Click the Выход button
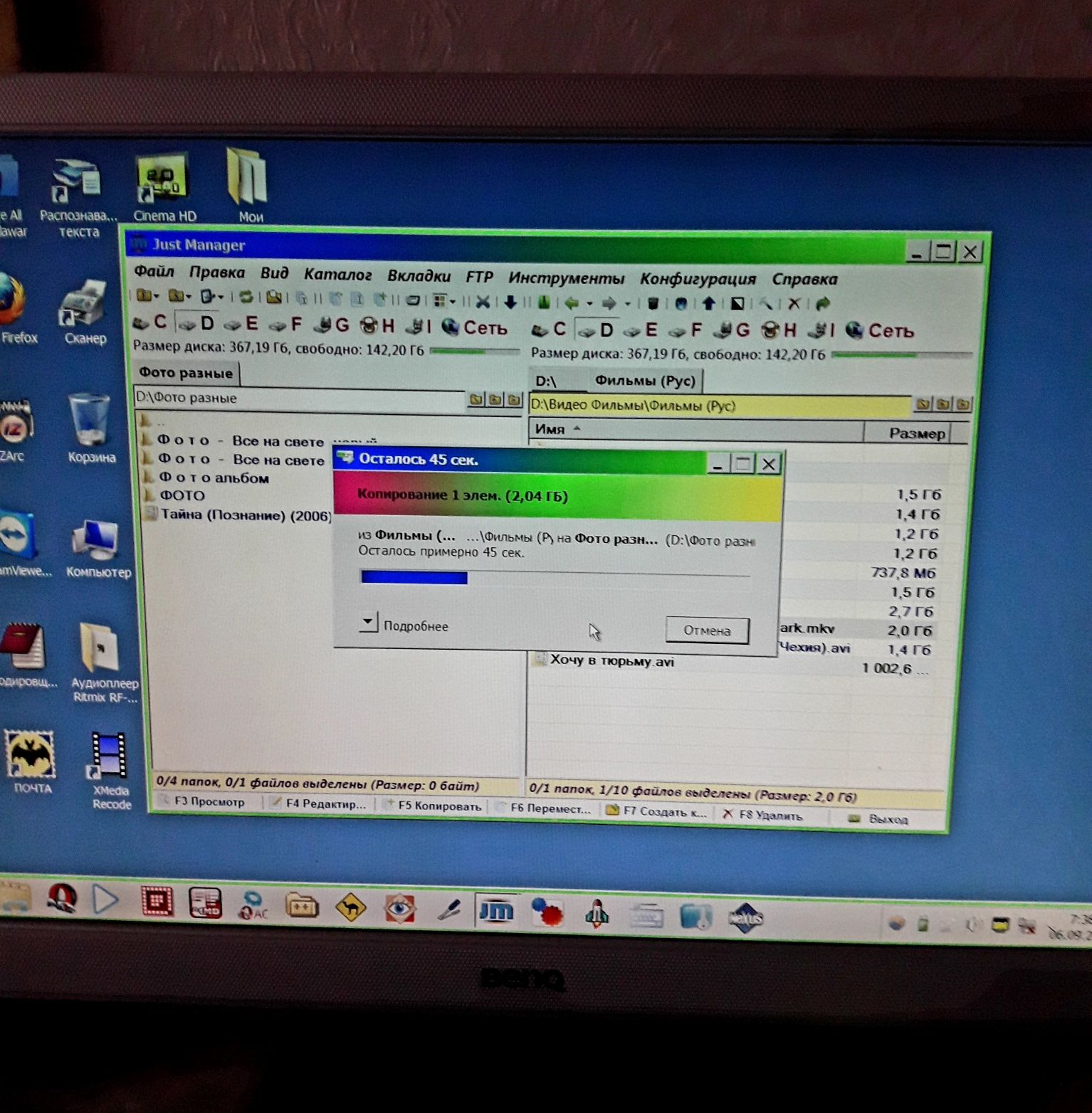 click(878, 818)
